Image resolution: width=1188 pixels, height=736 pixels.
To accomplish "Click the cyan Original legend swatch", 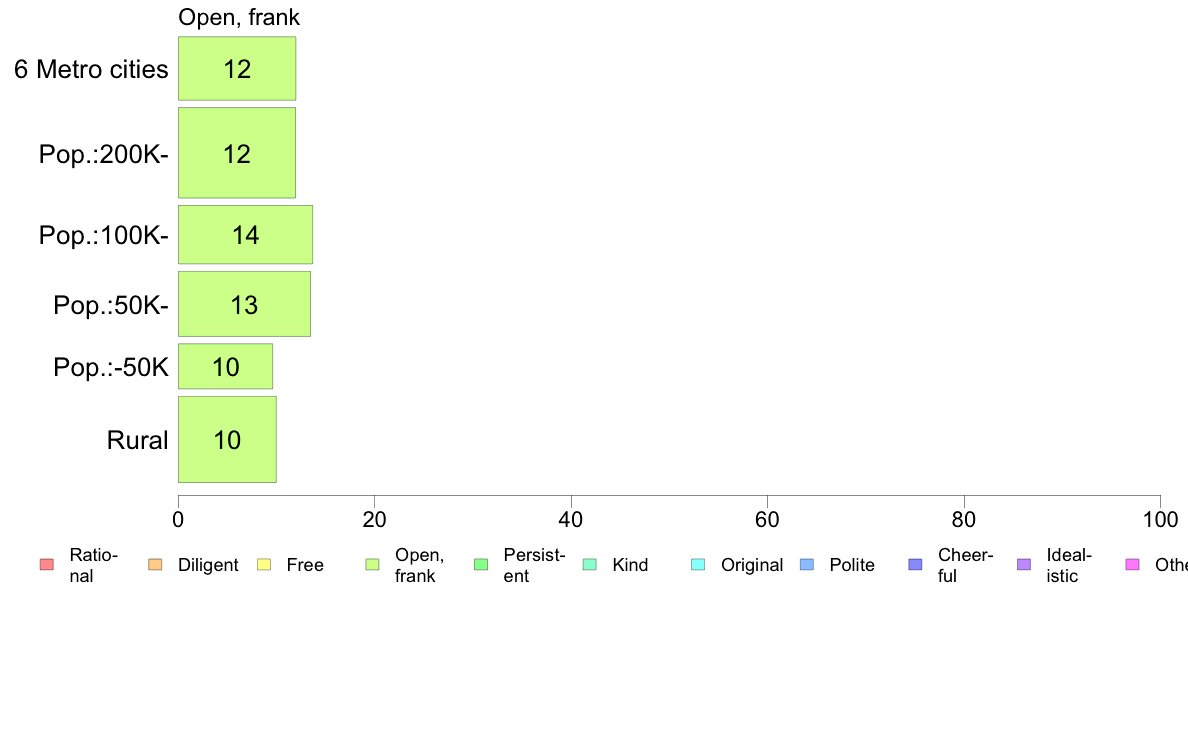I will click(699, 565).
